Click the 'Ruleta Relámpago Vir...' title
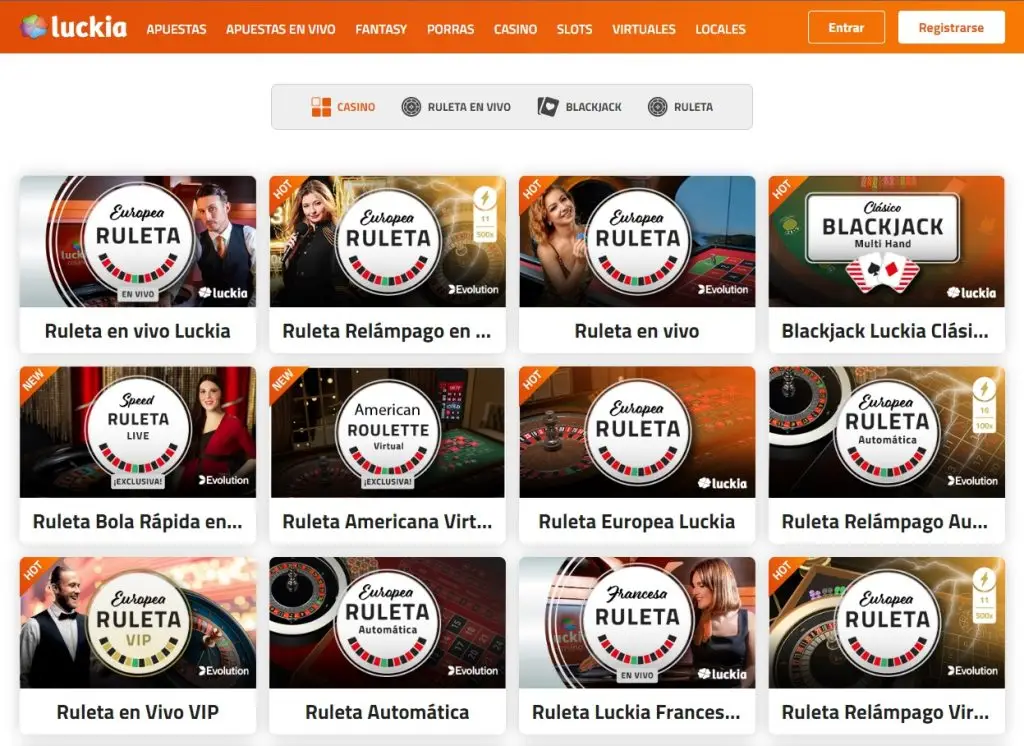The height and width of the screenshot is (746, 1024). (886, 712)
